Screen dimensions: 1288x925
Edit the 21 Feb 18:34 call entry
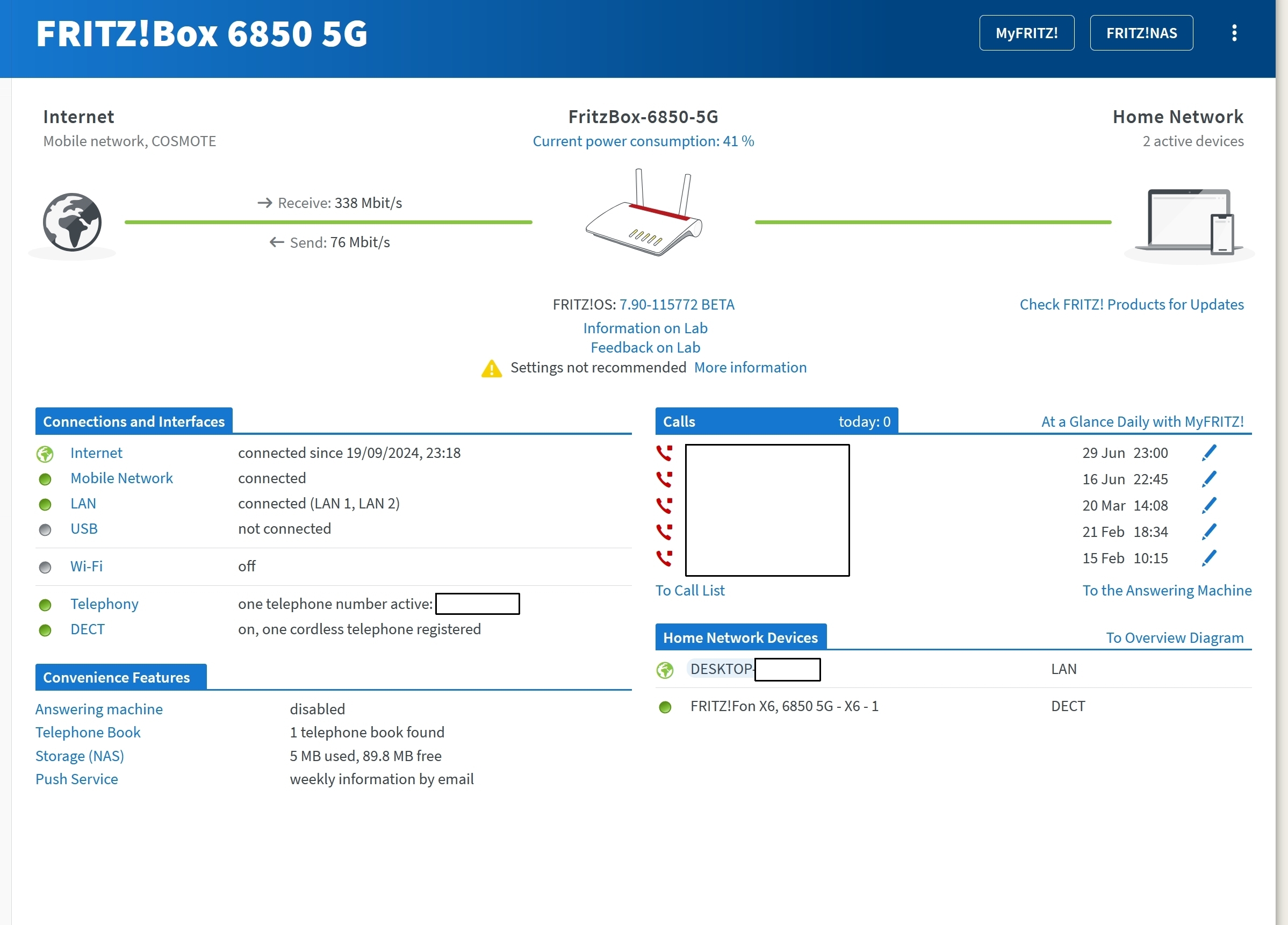point(1209,532)
